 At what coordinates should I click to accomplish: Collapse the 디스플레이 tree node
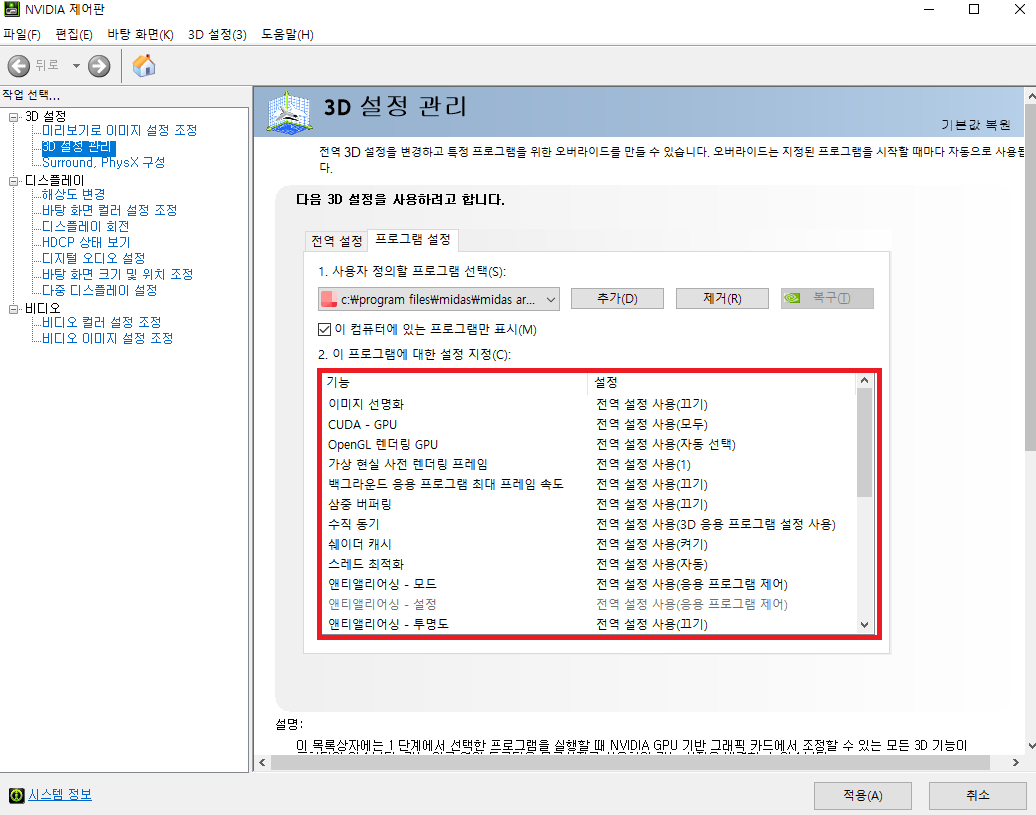(13, 181)
